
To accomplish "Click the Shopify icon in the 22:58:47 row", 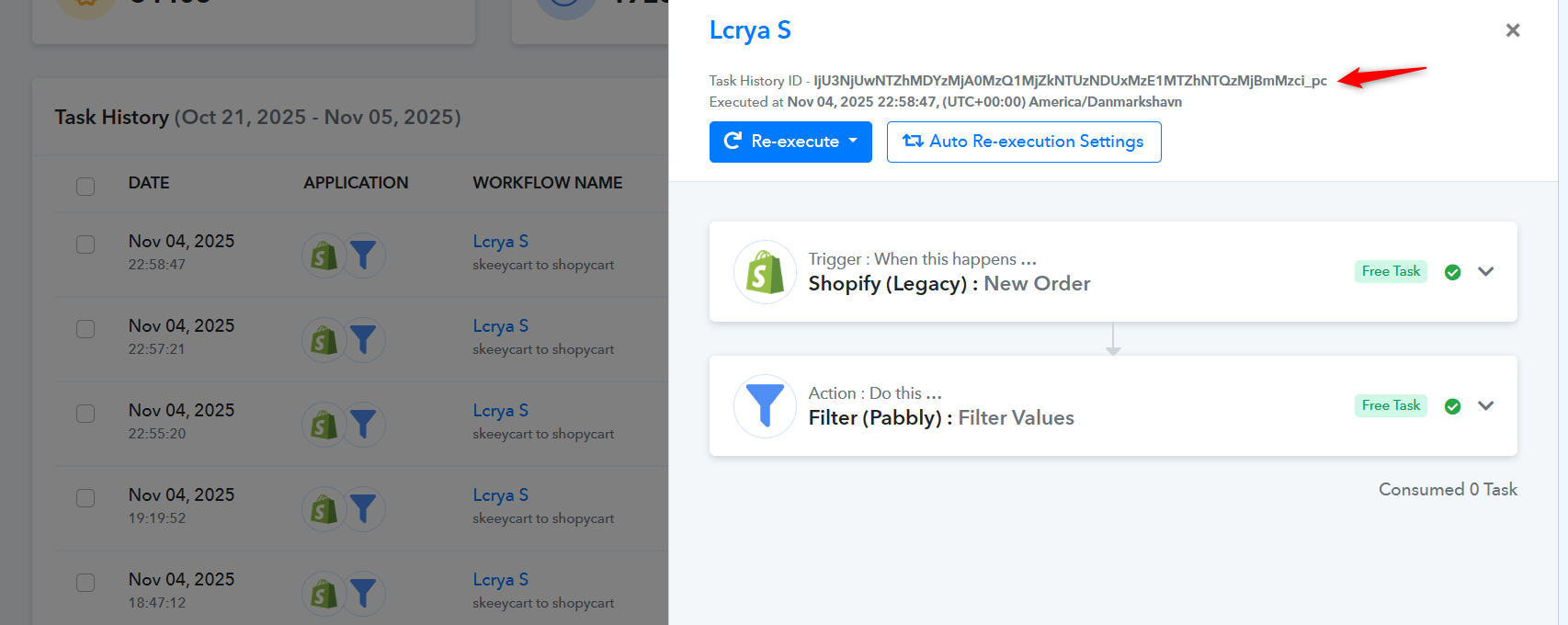I will pyautogui.click(x=324, y=256).
